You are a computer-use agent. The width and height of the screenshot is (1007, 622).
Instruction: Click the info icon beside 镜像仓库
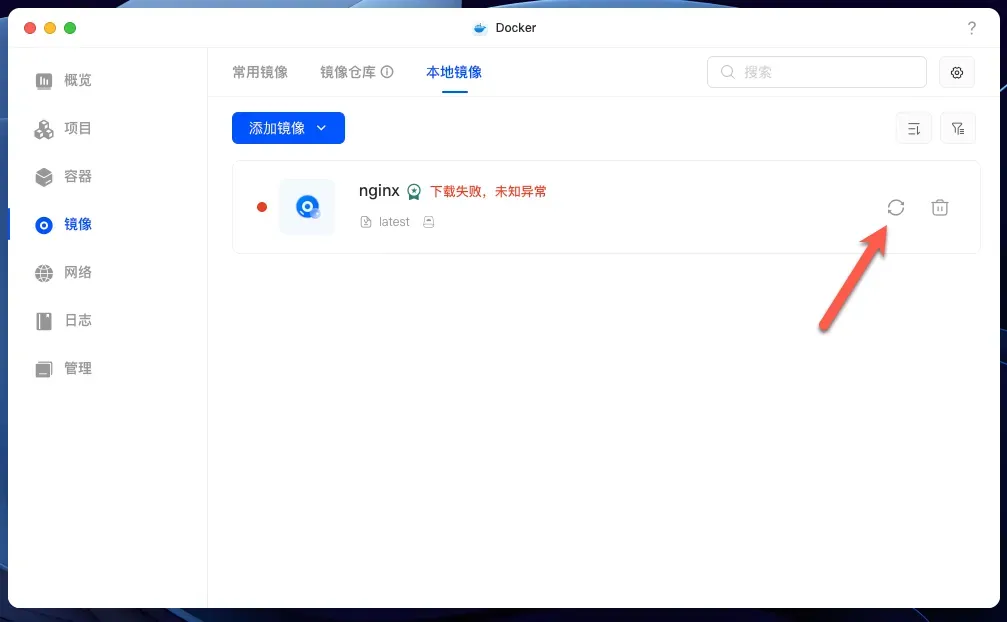click(387, 72)
